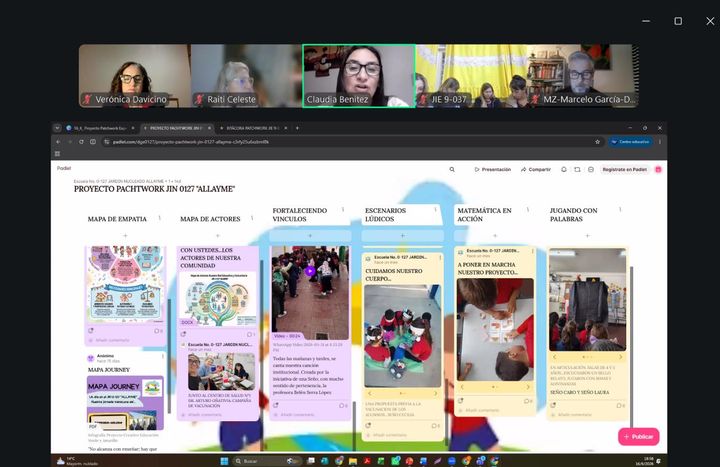Open MATEMÁTICA EN ACCIÓN column options menu

click(528, 210)
